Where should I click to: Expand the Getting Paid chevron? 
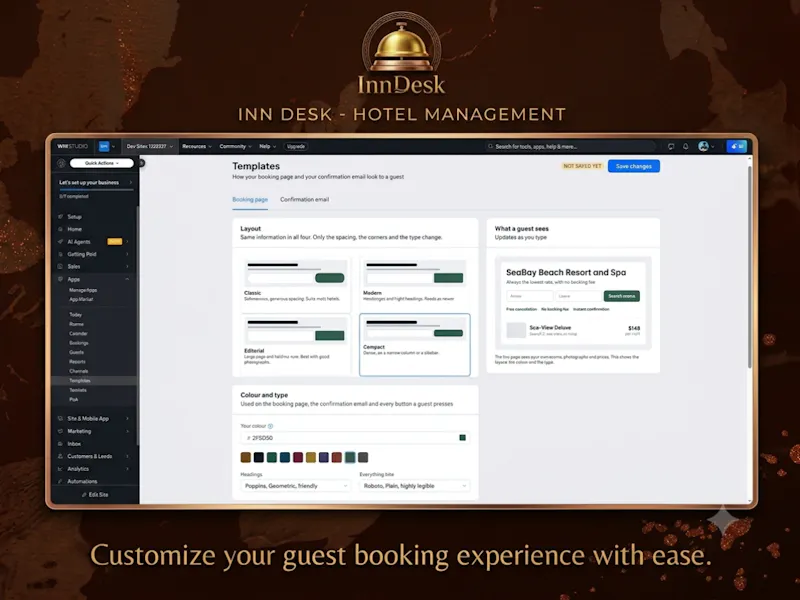click(127, 254)
